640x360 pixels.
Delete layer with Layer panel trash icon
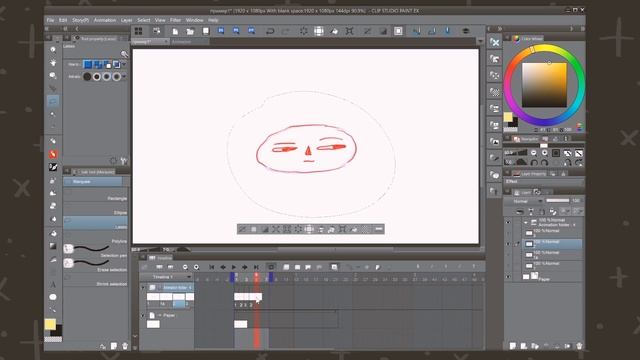pos(579,346)
